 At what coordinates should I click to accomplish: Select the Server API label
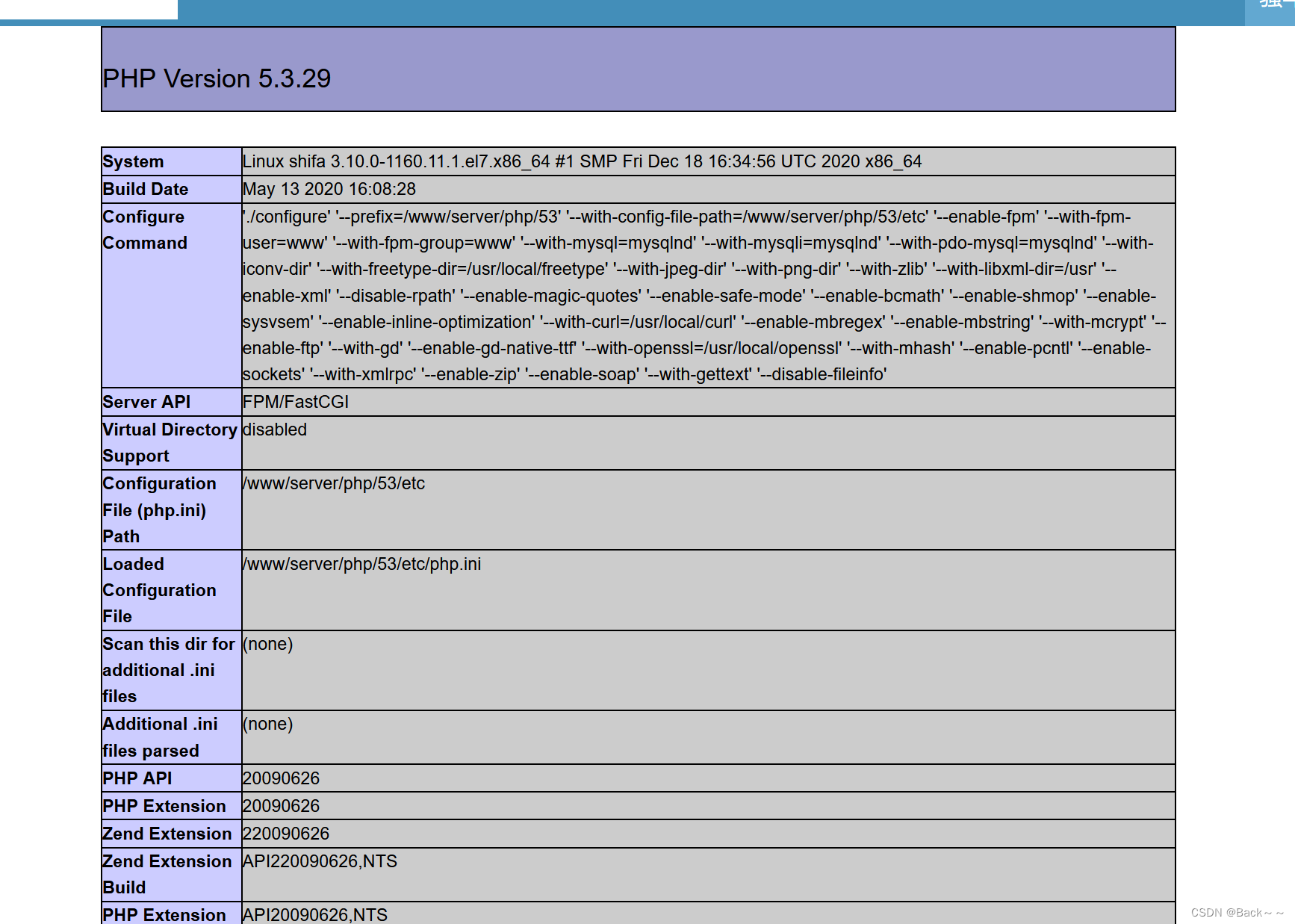coord(146,402)
